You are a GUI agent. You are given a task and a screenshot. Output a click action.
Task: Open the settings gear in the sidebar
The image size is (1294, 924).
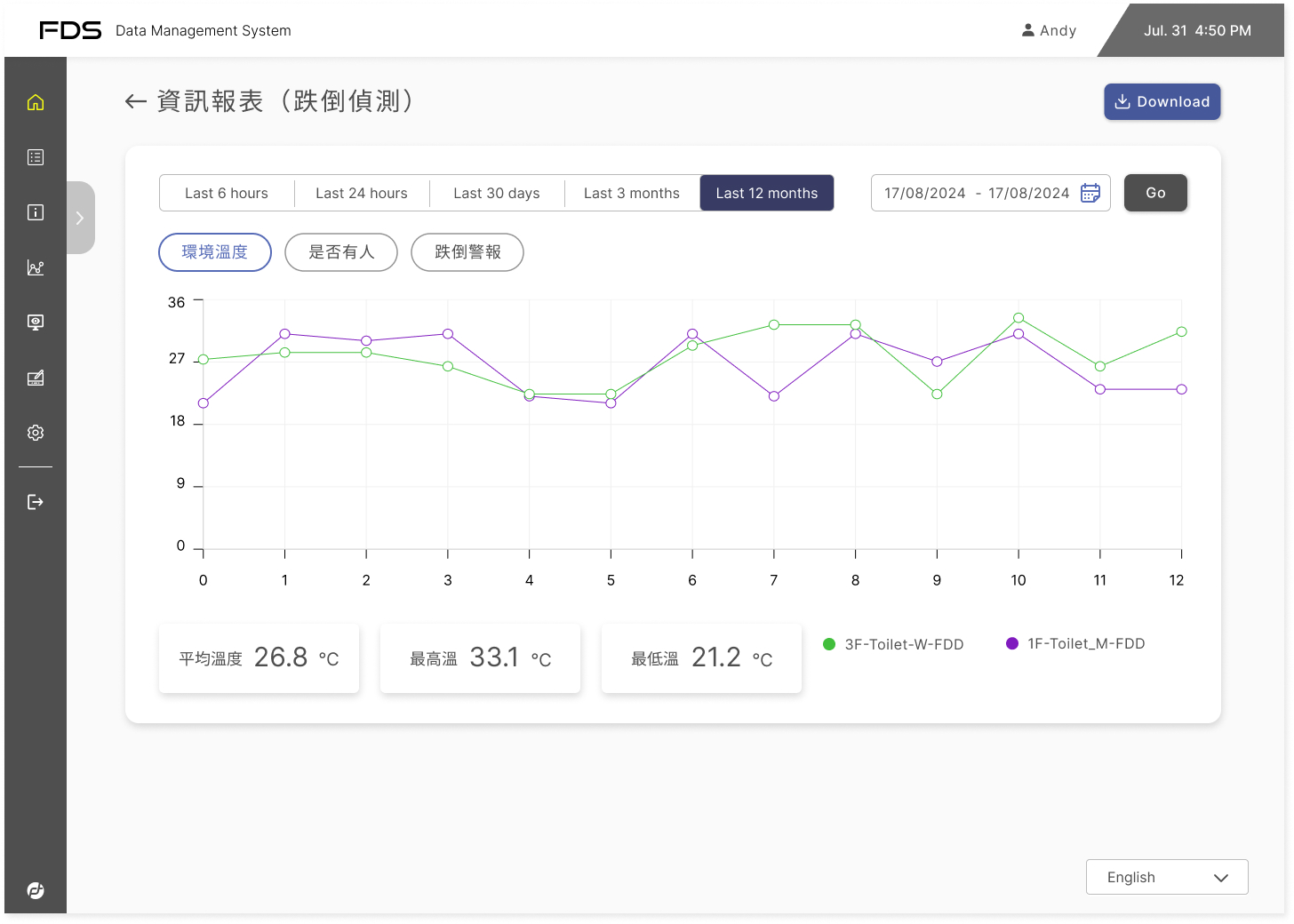click(x=36, y=433)
